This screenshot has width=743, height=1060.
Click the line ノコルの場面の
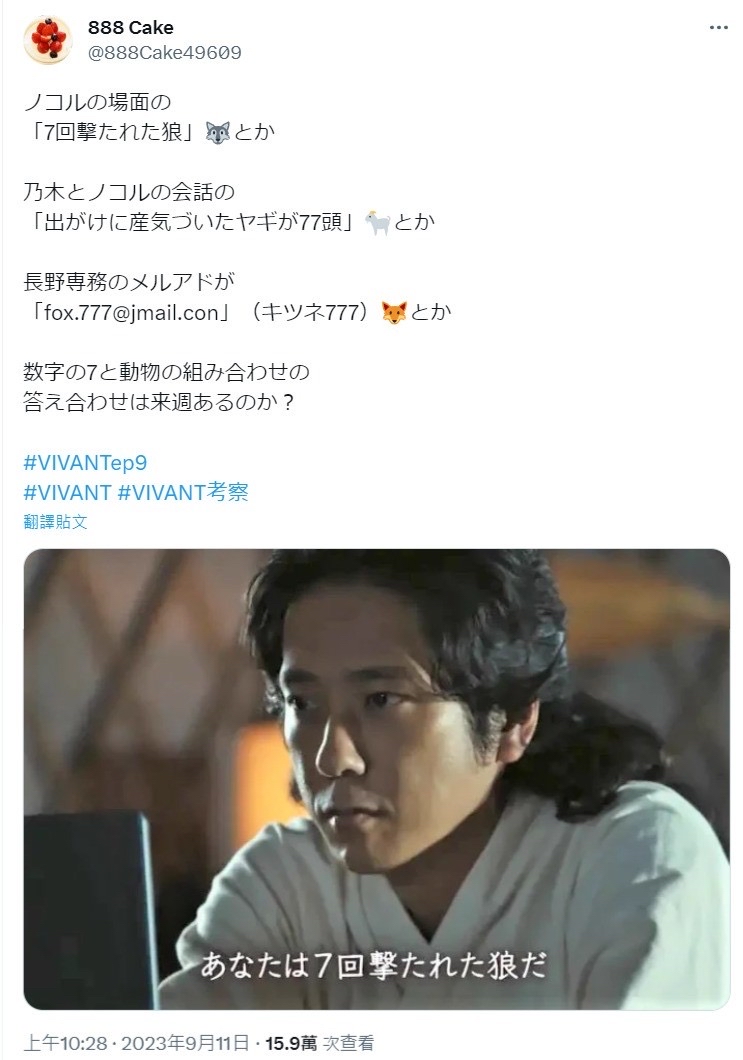(x=97, y=102)
